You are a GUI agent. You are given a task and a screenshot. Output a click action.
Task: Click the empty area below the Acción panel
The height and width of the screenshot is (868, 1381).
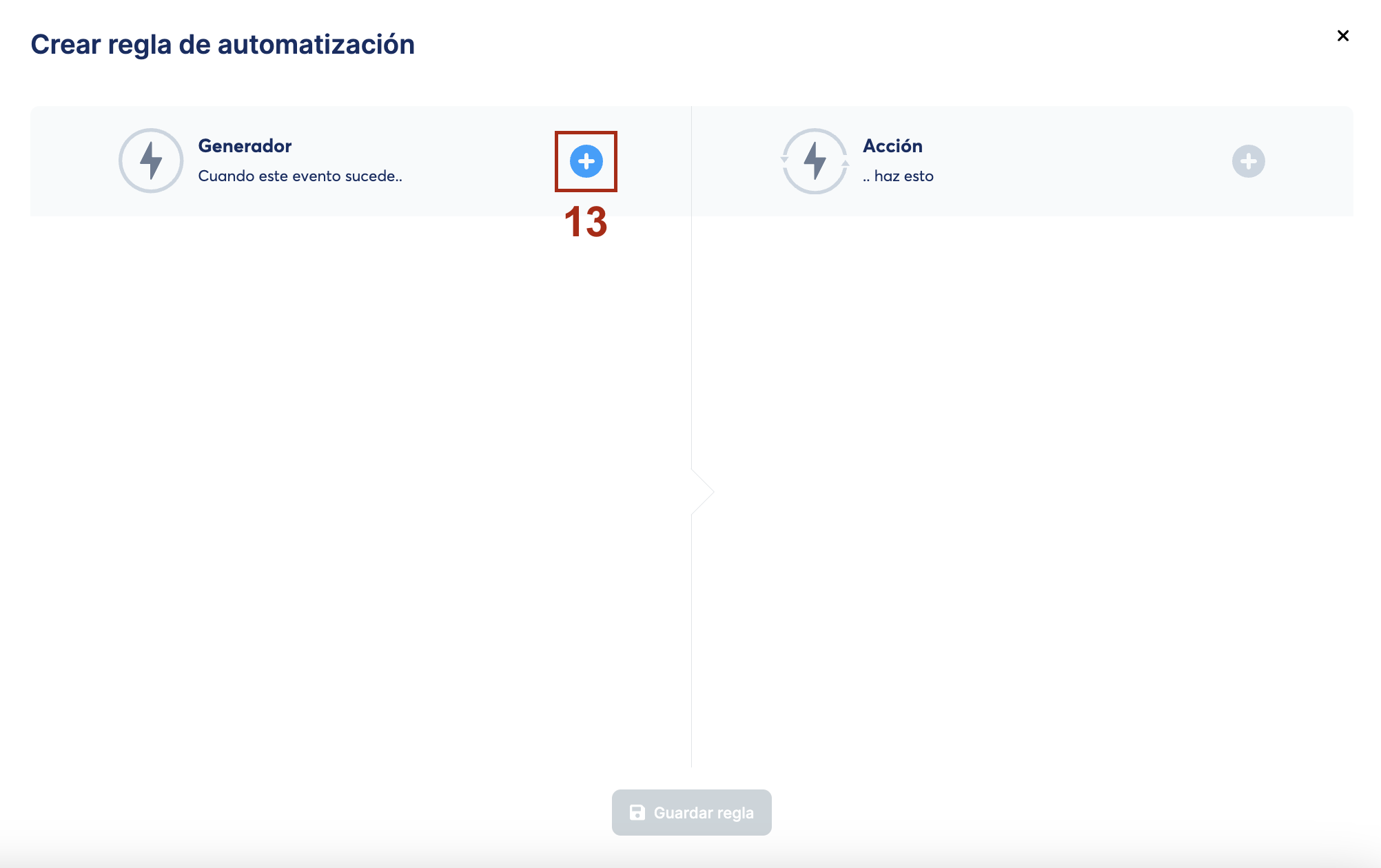tap(1034, 482)
